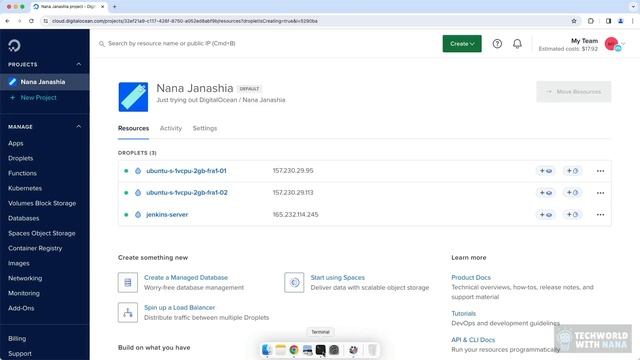Screen dimensions: 640x360
Task: Open the Product Docs link
Action: 471,278
